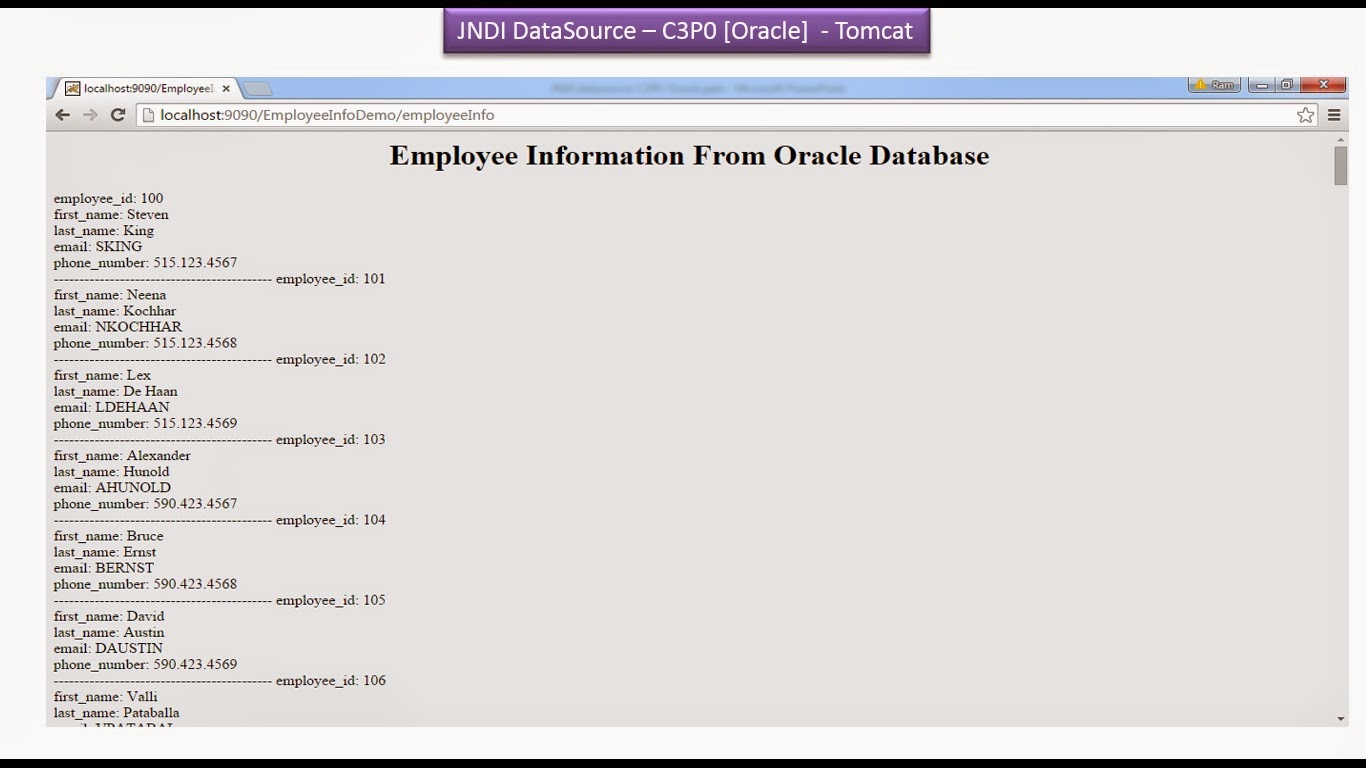Select the localhost:9090/Employee tab

tap(147, 88)
